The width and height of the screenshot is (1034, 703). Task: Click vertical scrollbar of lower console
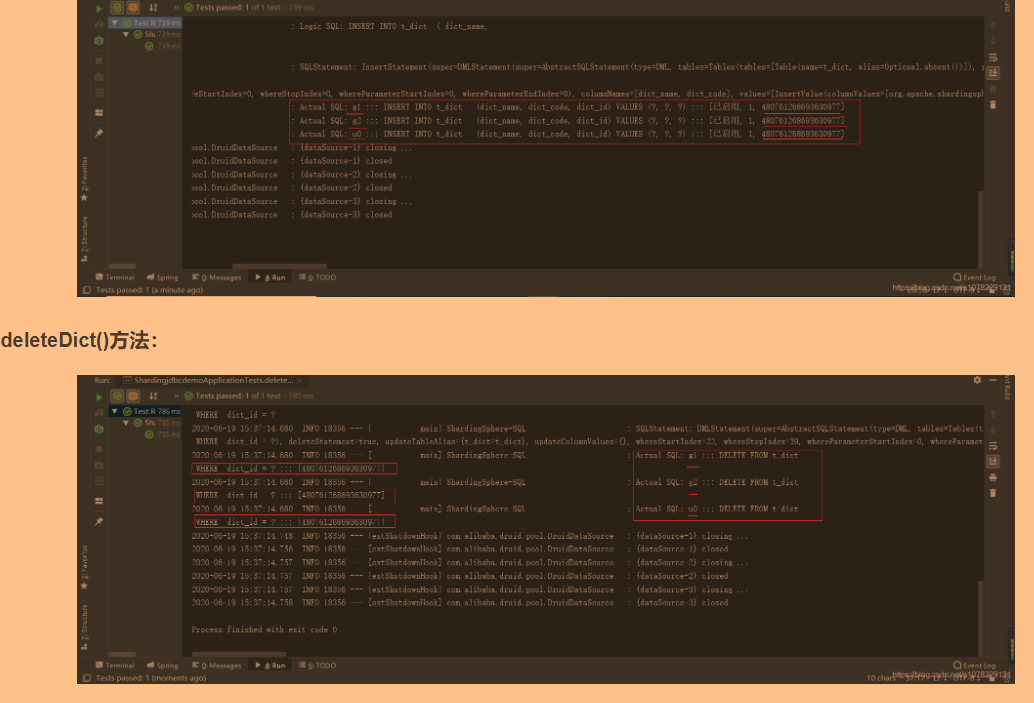[981, 617]
